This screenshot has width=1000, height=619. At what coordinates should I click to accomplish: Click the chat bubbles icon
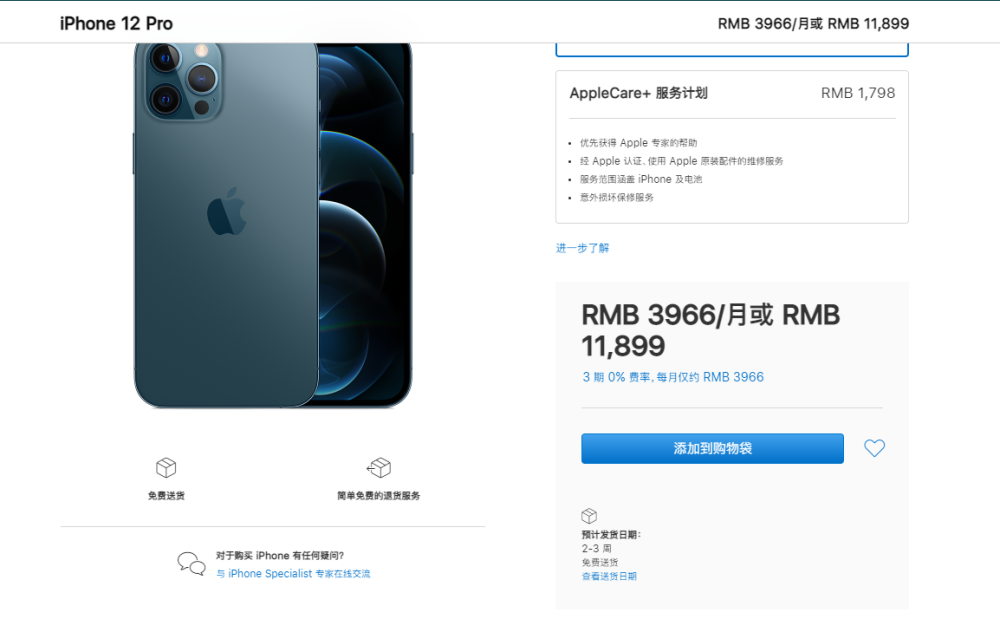(191, 564)
